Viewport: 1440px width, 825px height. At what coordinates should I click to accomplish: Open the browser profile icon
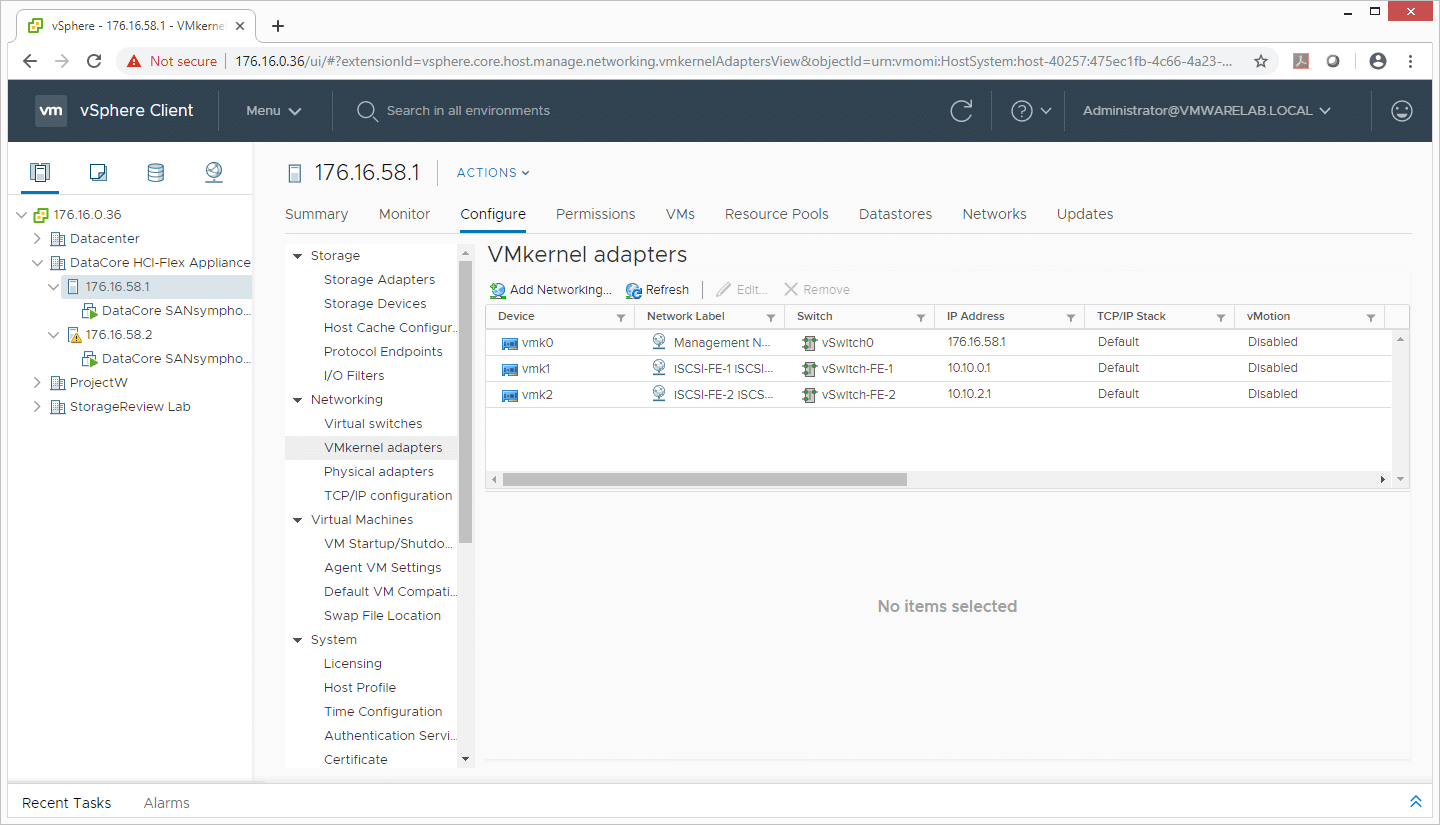[x=1378, y=61]
